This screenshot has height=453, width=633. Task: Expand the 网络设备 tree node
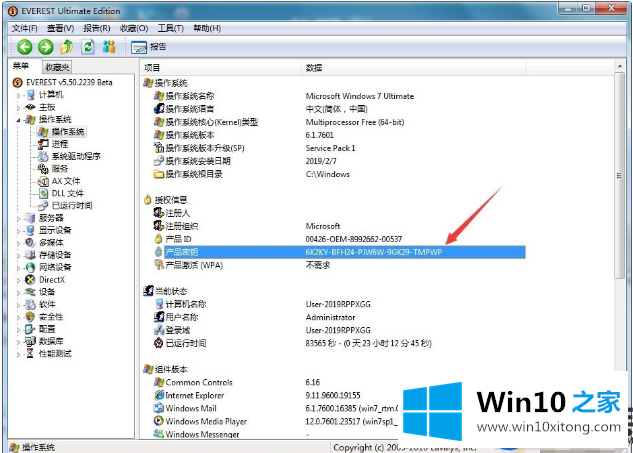coord(18,268)
